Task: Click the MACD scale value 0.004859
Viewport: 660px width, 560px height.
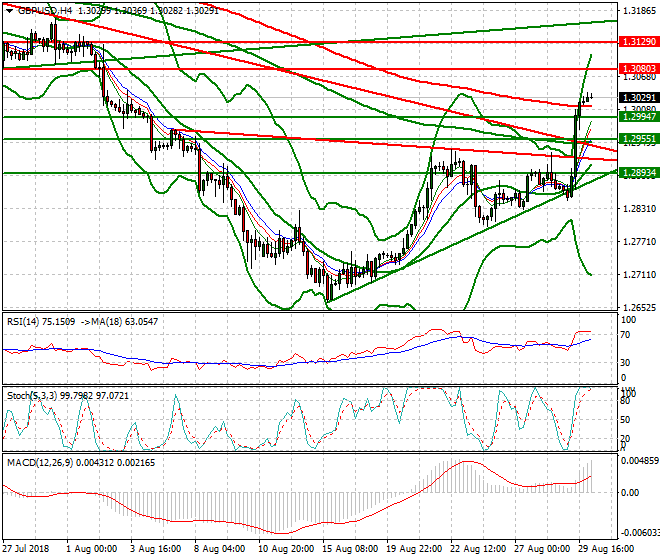Action: click(x=640, y=461)
